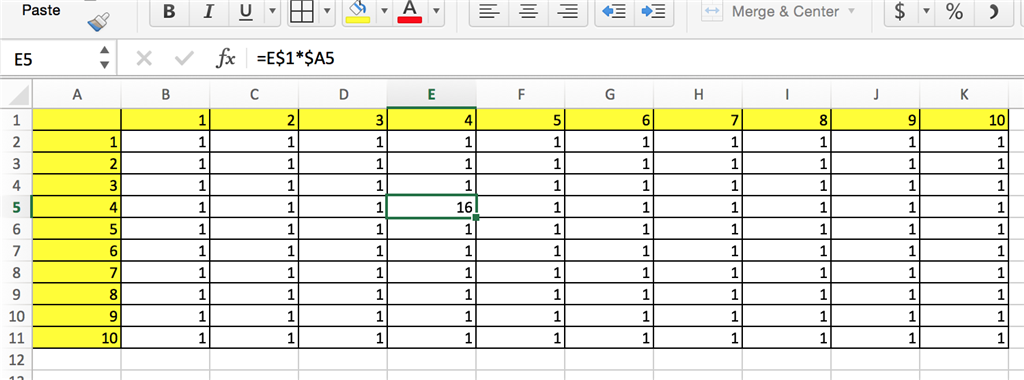
Task: Open borders dropdown arrow
Action: coord(327,12)
